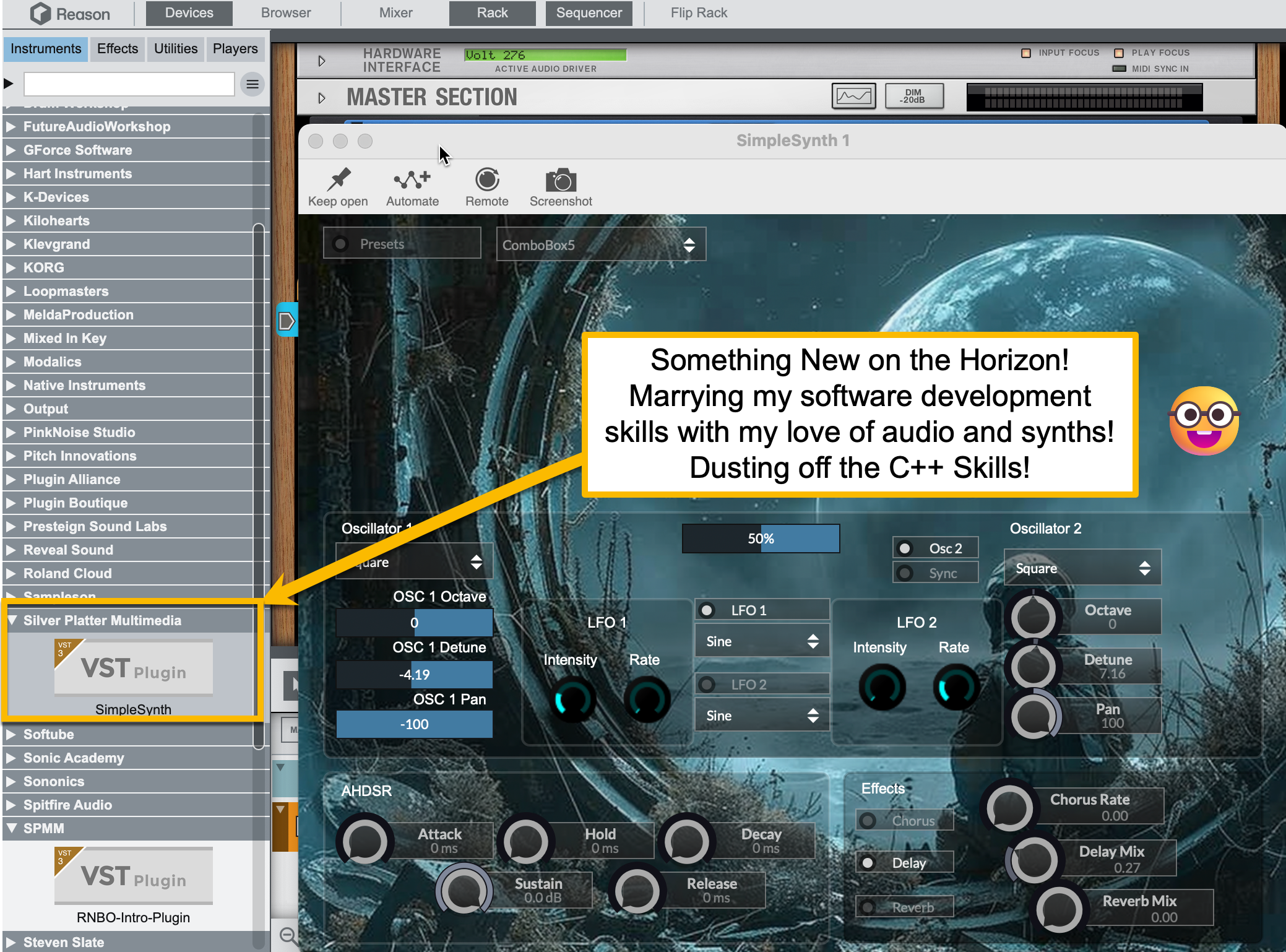Screen dimensions: 1286x952
Task: Take a Screenshot with the camera icon
Action: [561, 180]
